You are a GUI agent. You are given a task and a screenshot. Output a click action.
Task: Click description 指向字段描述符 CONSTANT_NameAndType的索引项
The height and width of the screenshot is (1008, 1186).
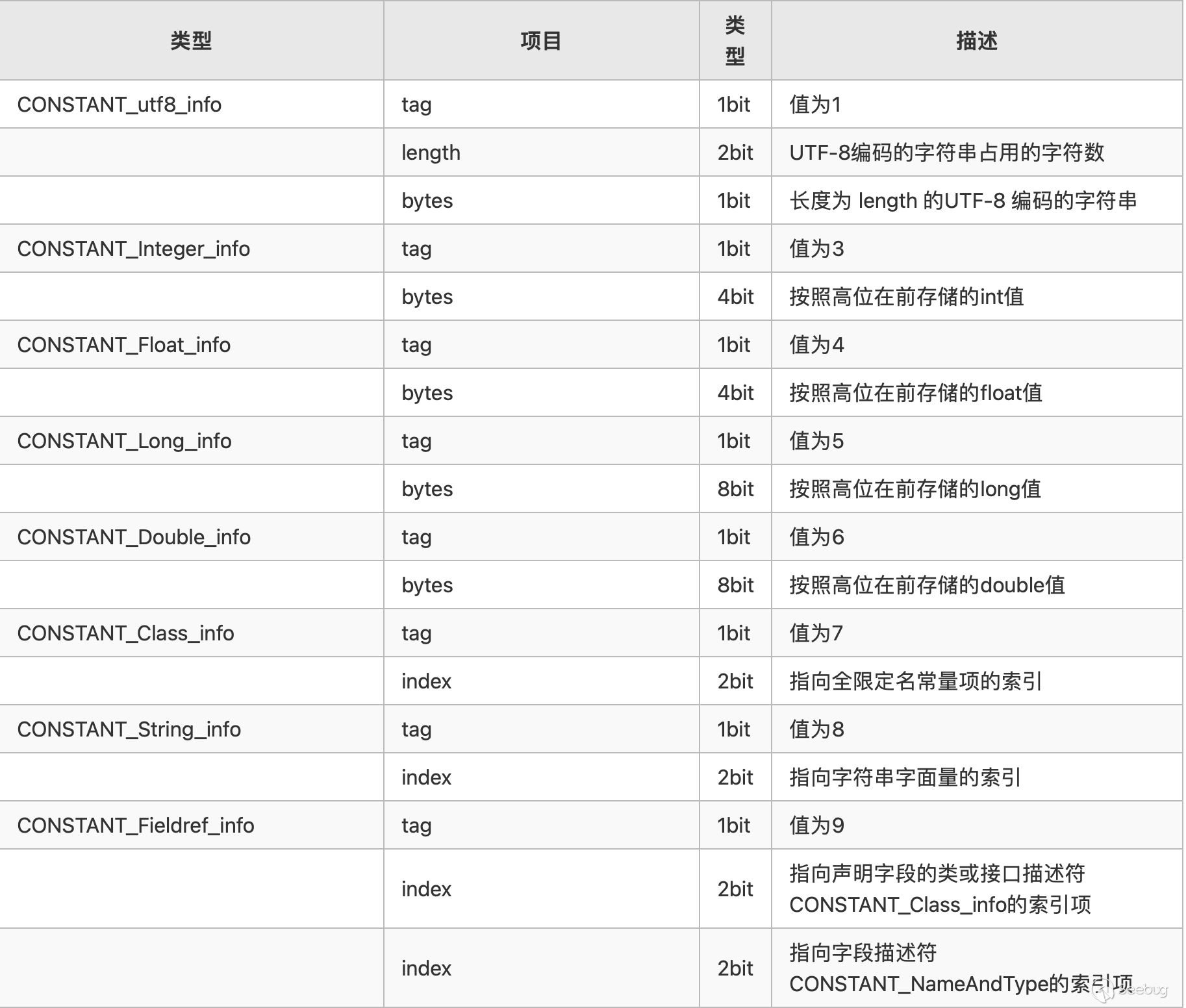961,968
